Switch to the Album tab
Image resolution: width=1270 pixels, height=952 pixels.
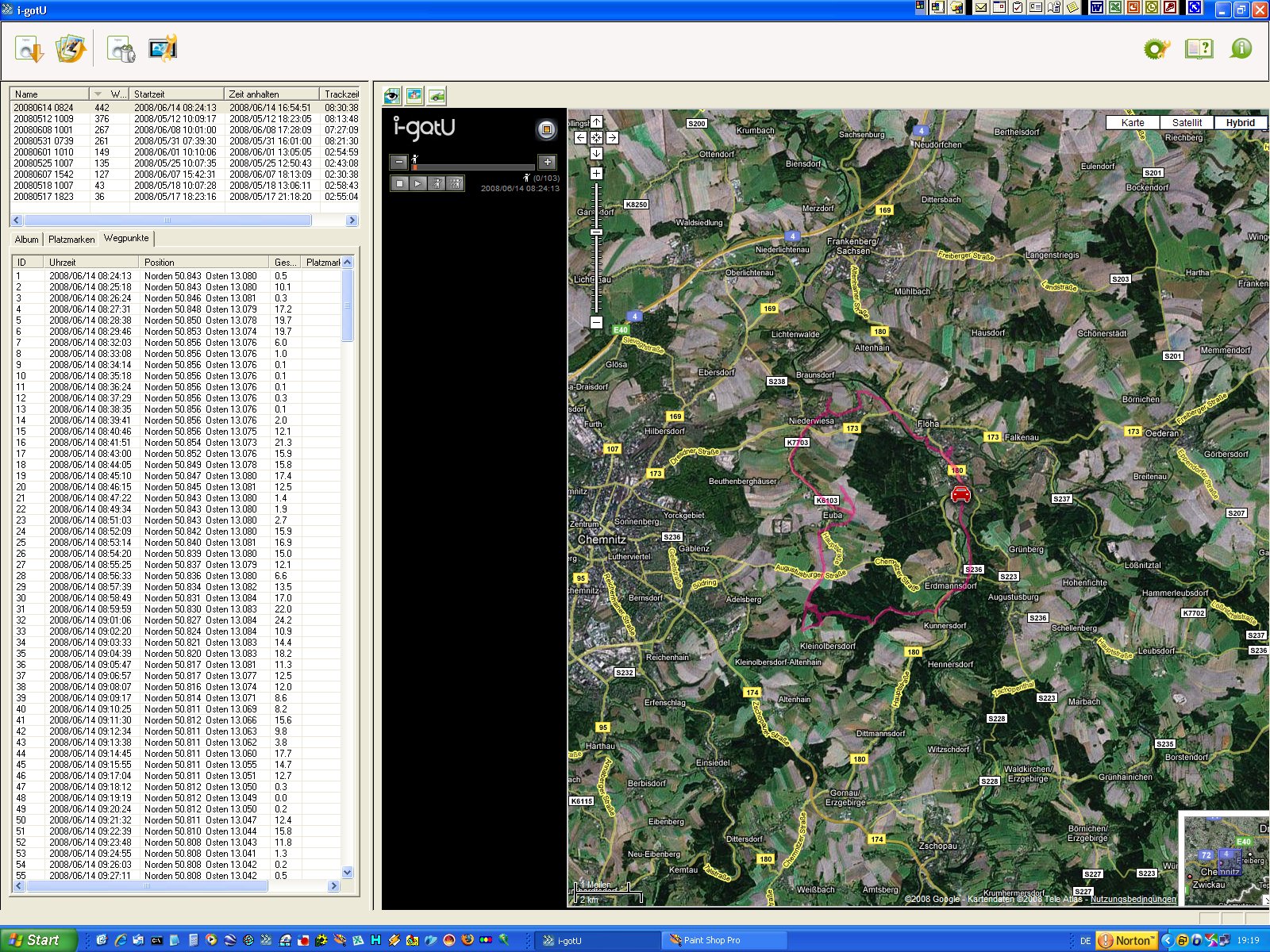tap(26, 239)
